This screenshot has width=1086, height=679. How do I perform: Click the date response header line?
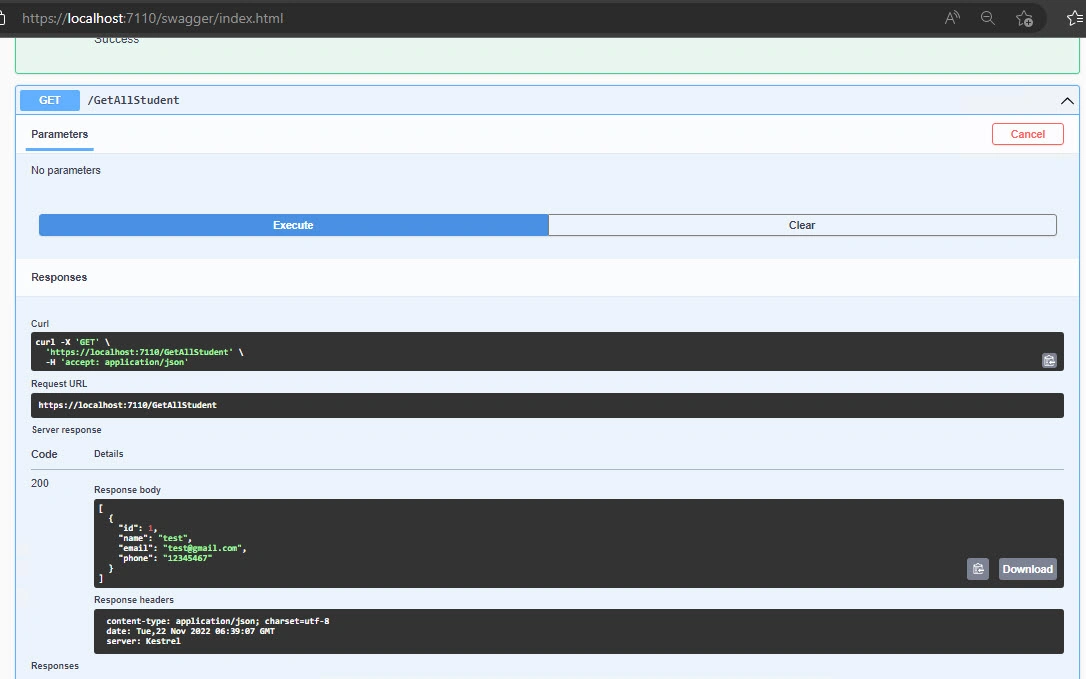(190, 631)
